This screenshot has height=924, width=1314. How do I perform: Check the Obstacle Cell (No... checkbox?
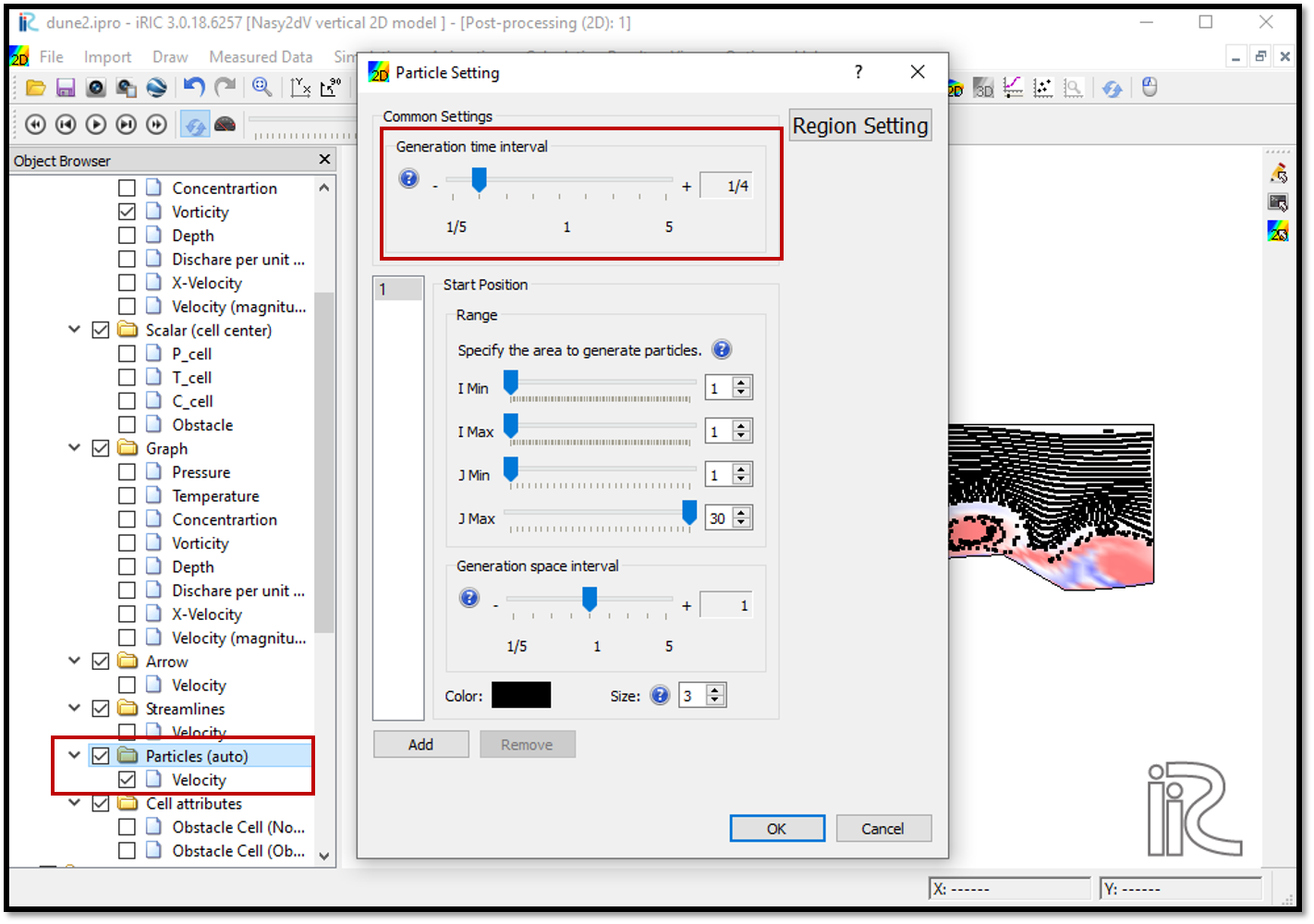[127, 827]
